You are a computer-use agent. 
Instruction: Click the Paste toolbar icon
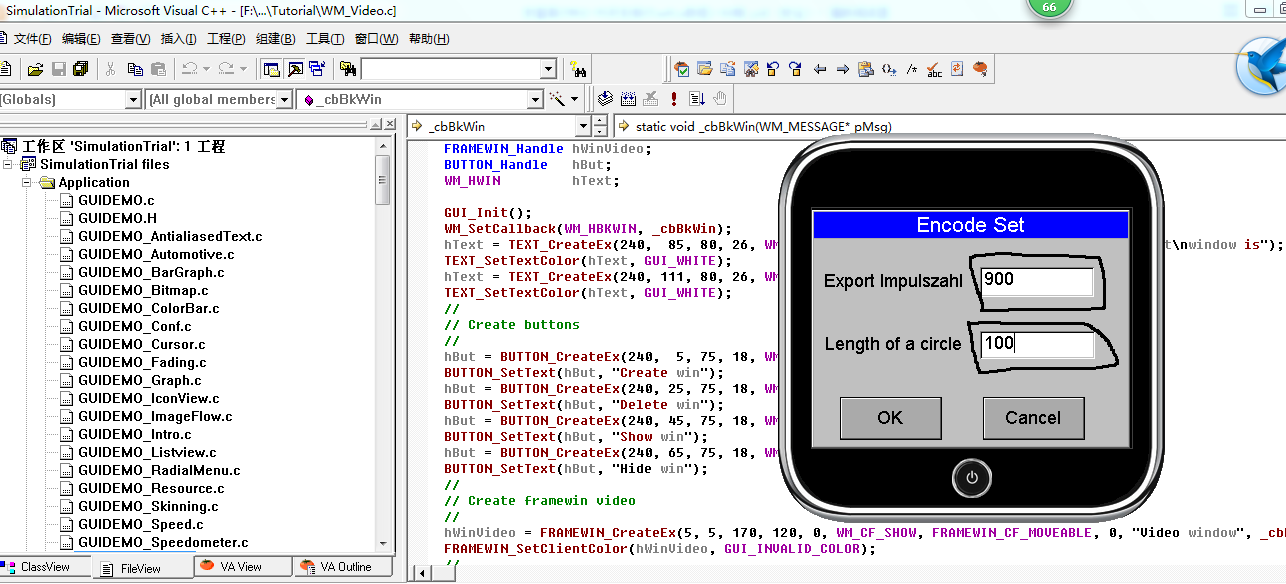click(x=158, y=69)
